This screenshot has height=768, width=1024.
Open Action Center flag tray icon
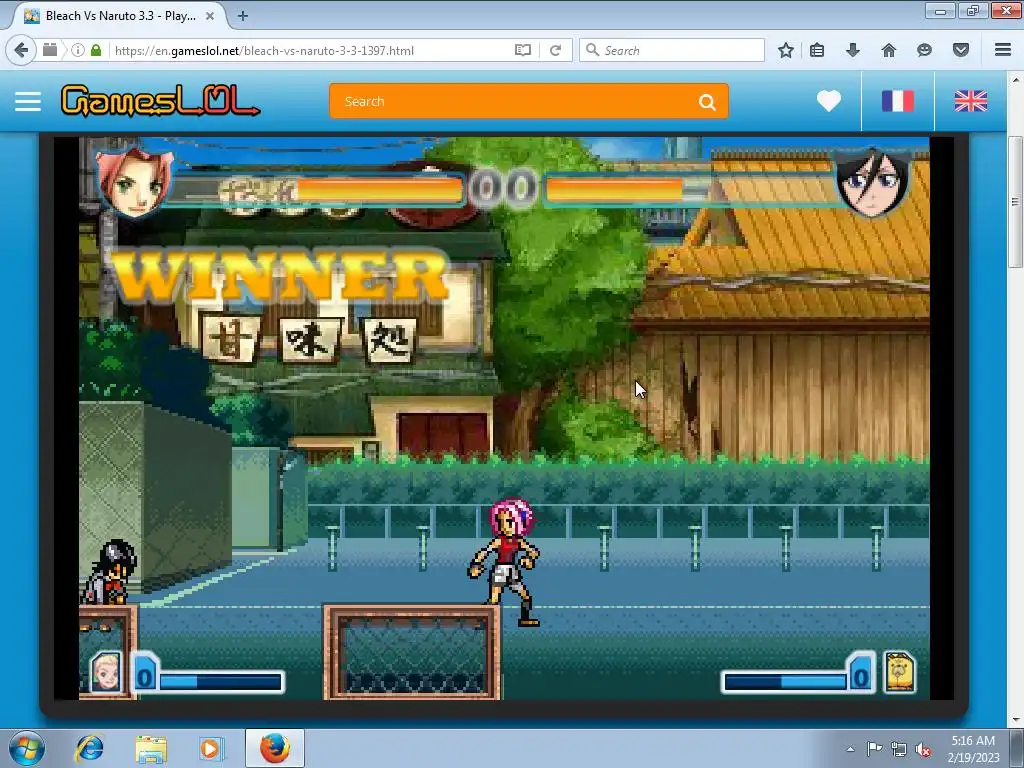[874, 749]
